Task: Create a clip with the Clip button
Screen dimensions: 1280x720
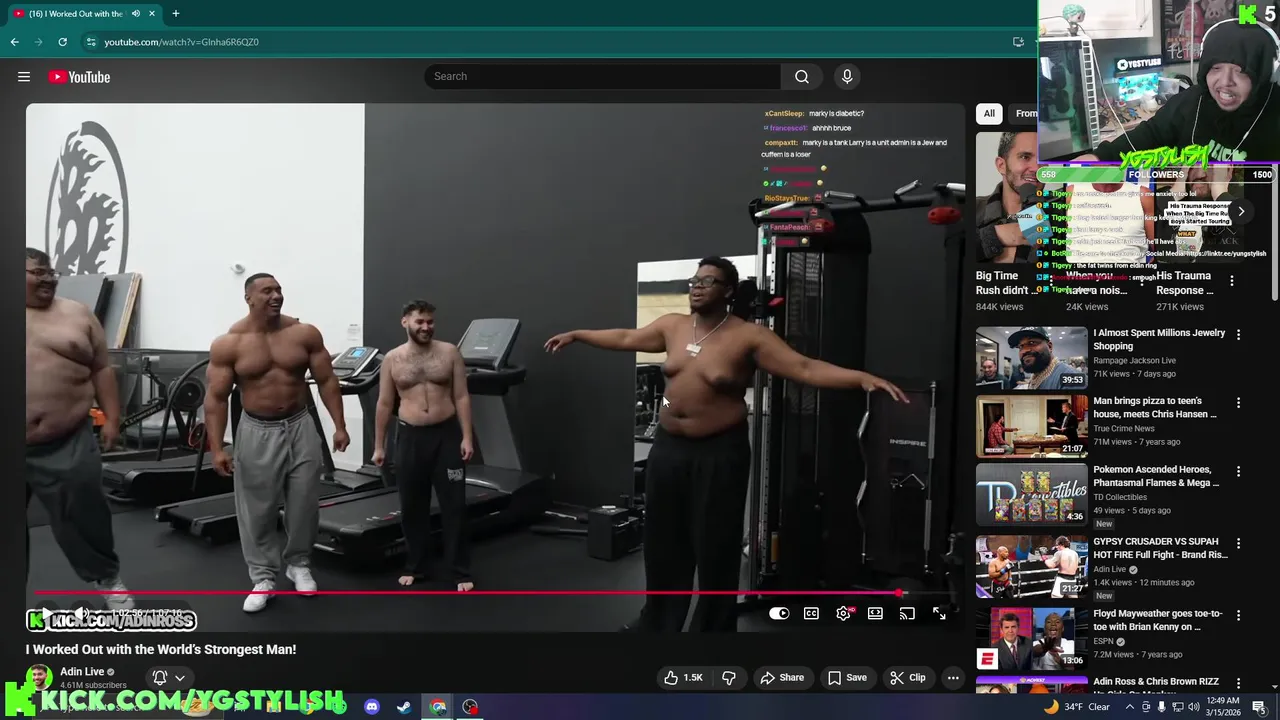Action: 908,678
